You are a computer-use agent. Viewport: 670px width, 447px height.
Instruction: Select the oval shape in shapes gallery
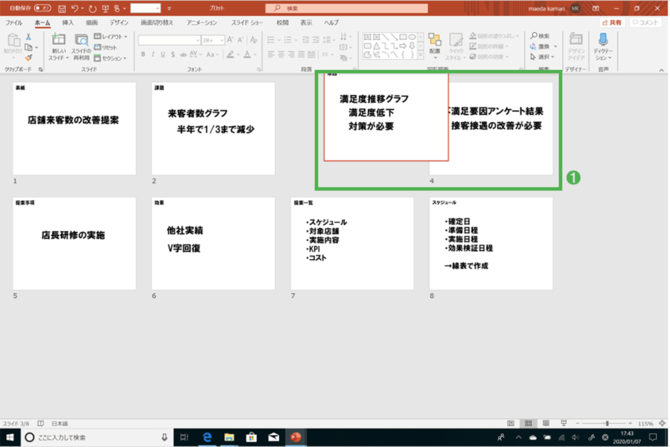tap(411, 37)
